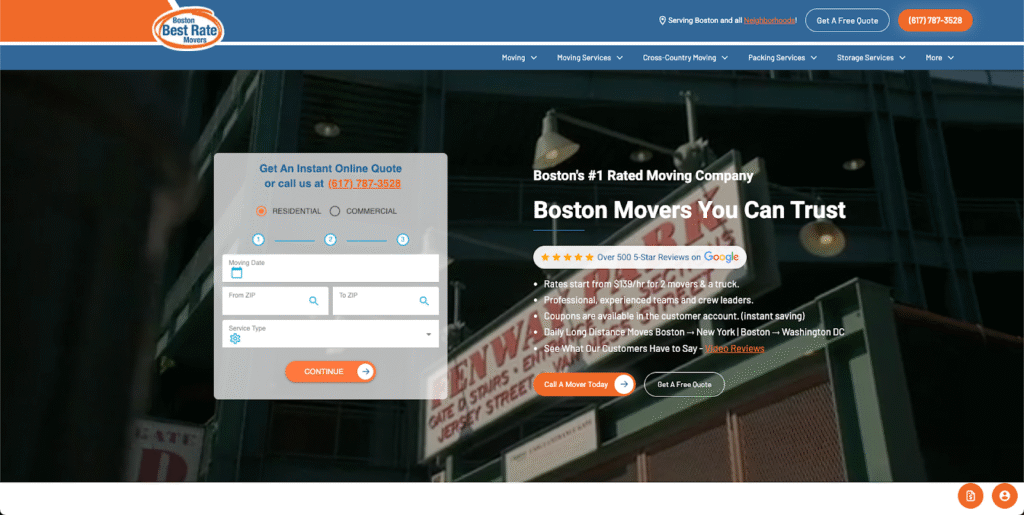This screenshot has height=515, width=1024.
Task: Open the Packing Services menu
Action: coord(782,58)
